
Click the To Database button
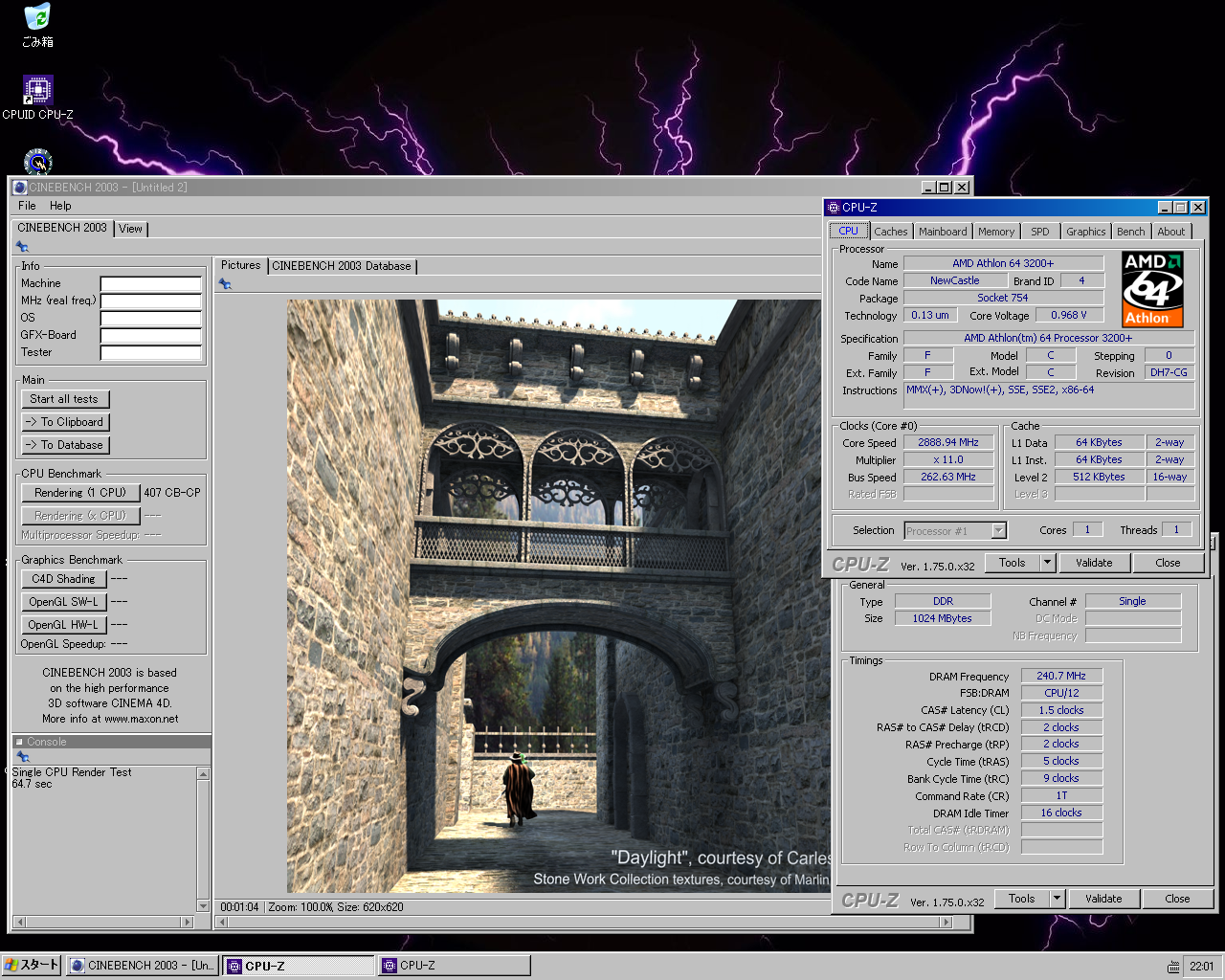point(66,445)
